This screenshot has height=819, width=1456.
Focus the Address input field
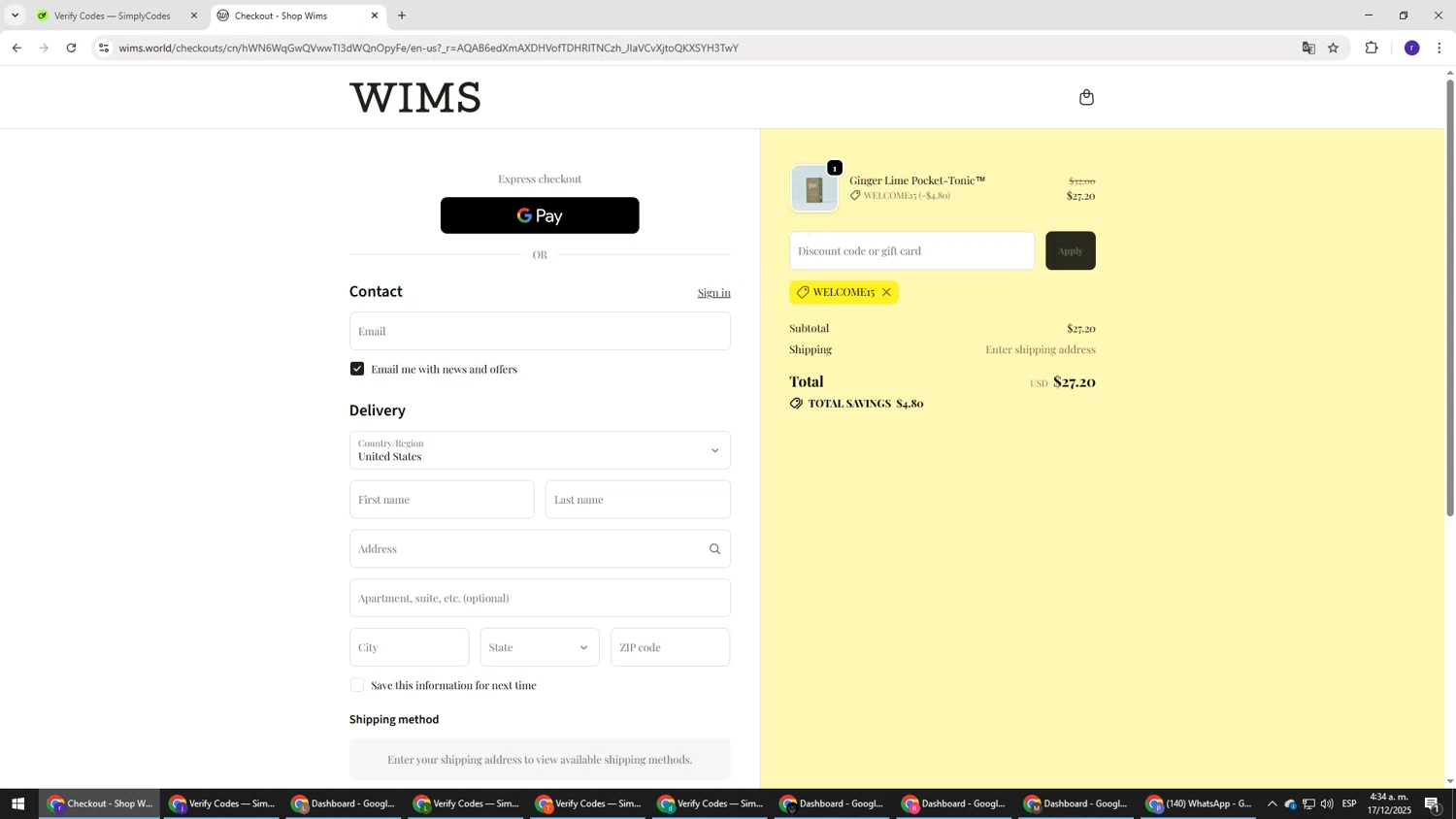click(540, 549)
